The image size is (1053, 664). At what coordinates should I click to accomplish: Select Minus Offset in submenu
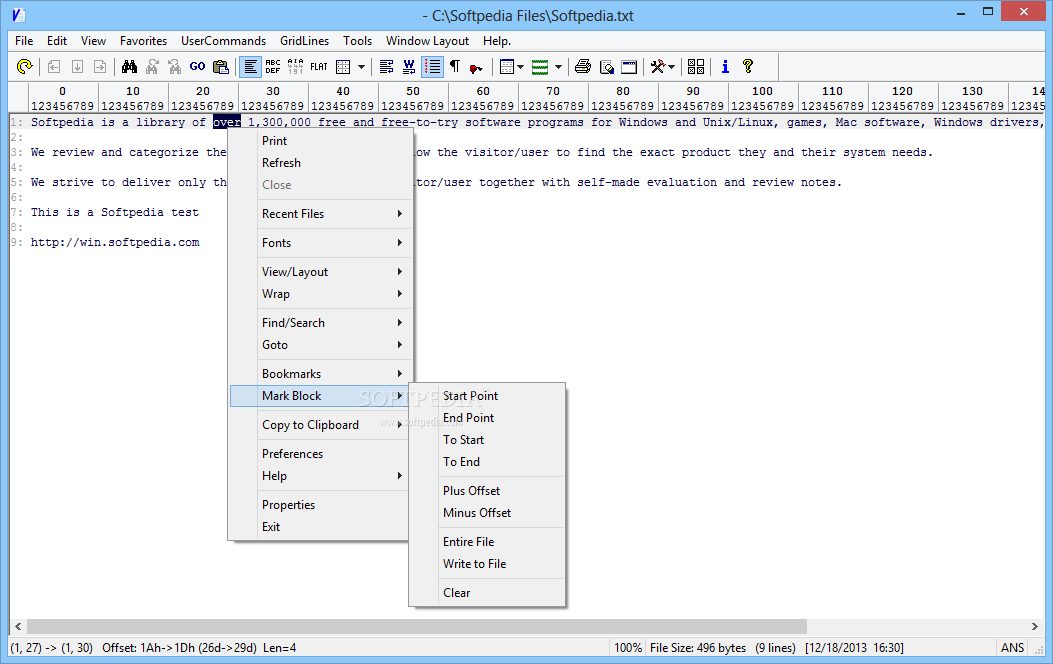point(488,514)
